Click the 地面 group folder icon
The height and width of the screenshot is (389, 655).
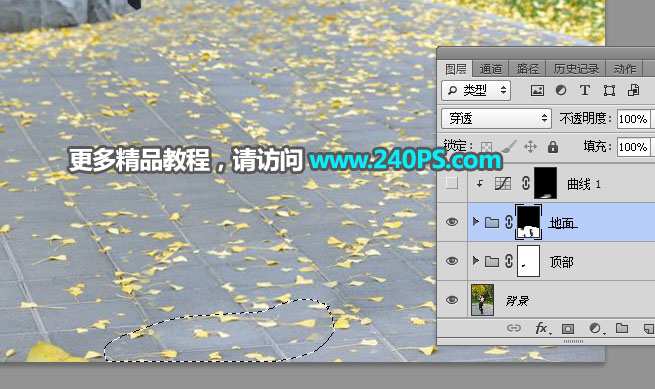pos(492,222)
